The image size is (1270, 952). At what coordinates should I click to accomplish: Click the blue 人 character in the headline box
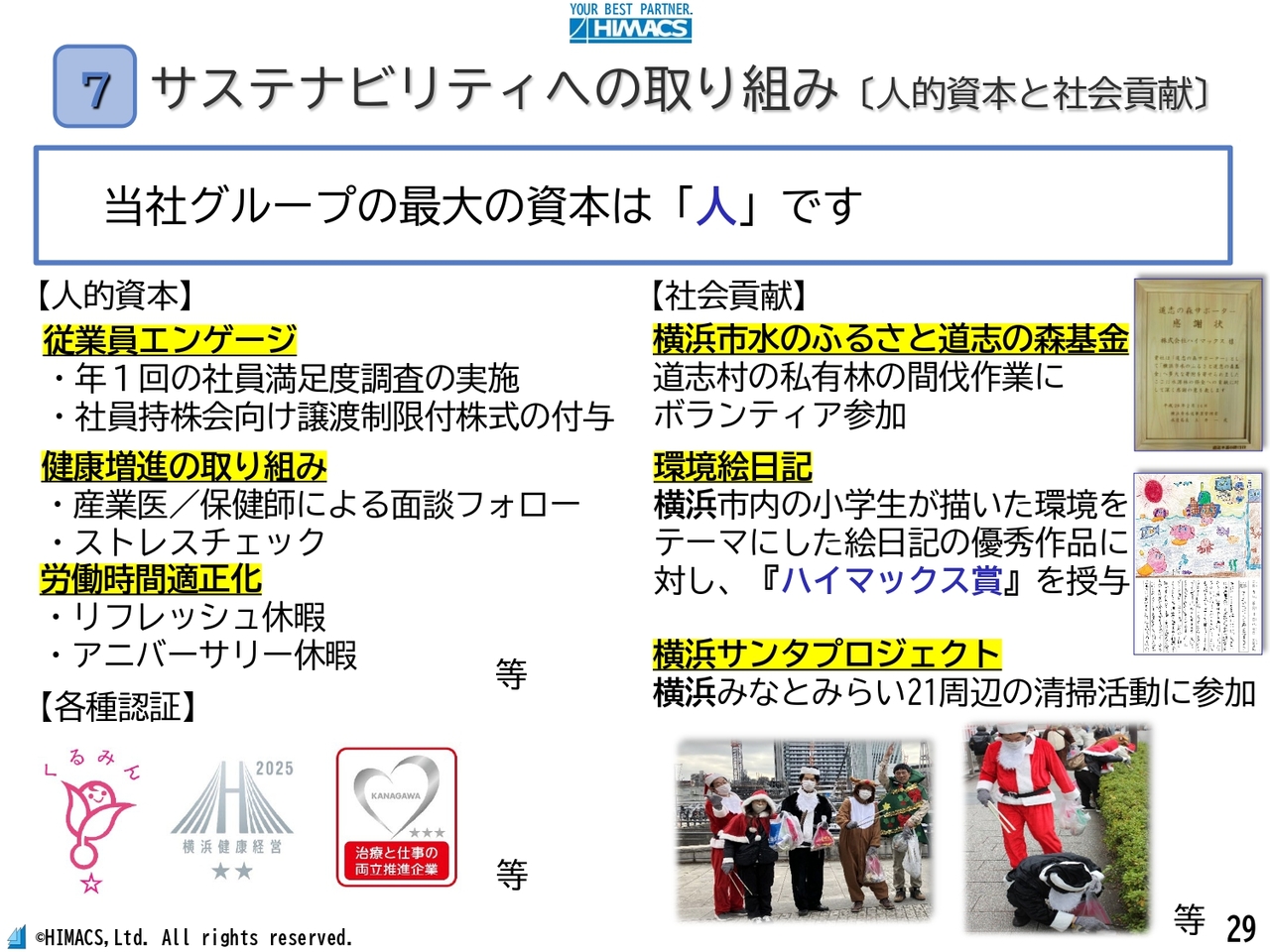[x=715, y=207]
